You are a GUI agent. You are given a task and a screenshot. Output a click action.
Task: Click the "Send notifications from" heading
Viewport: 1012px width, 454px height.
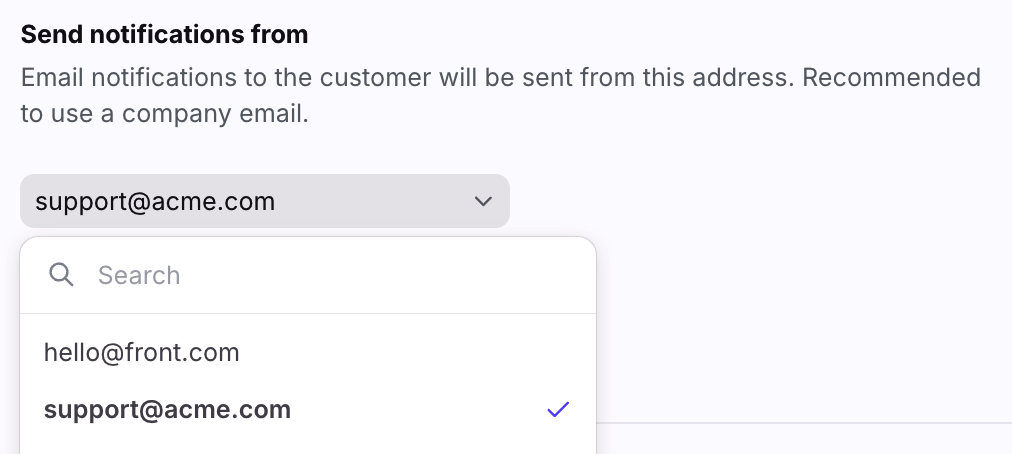click(165, 35)
